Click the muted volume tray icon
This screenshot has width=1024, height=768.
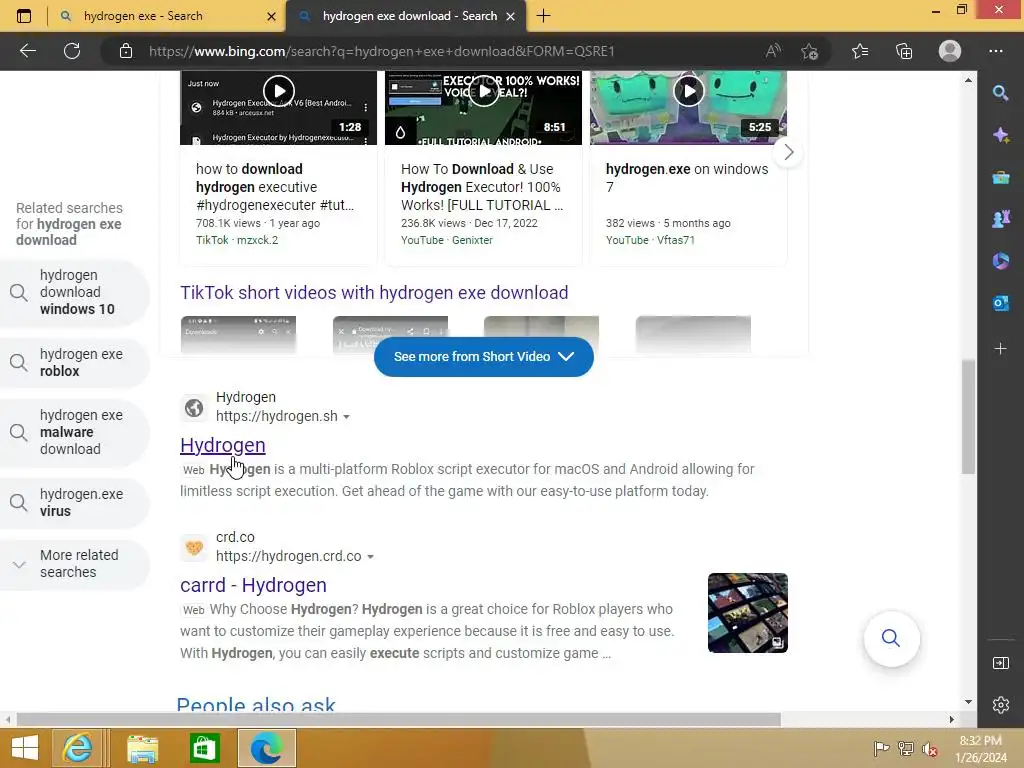coord(929,749)
